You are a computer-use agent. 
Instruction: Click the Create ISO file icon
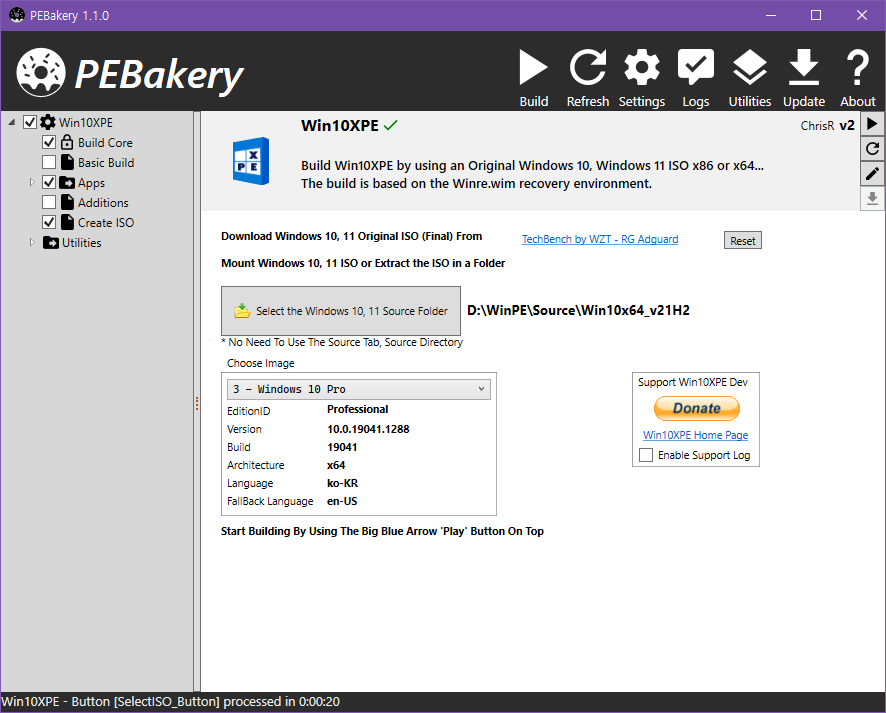pyautogui.click(x=67, y=222)
